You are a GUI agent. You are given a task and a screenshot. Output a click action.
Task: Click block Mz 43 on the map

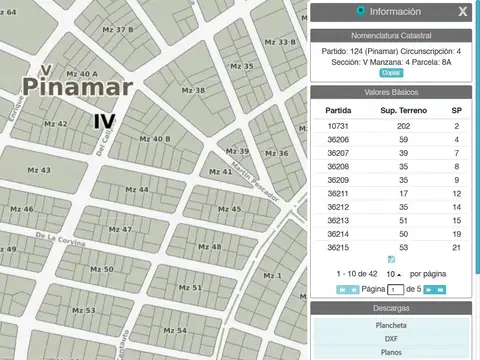point(39,170)
